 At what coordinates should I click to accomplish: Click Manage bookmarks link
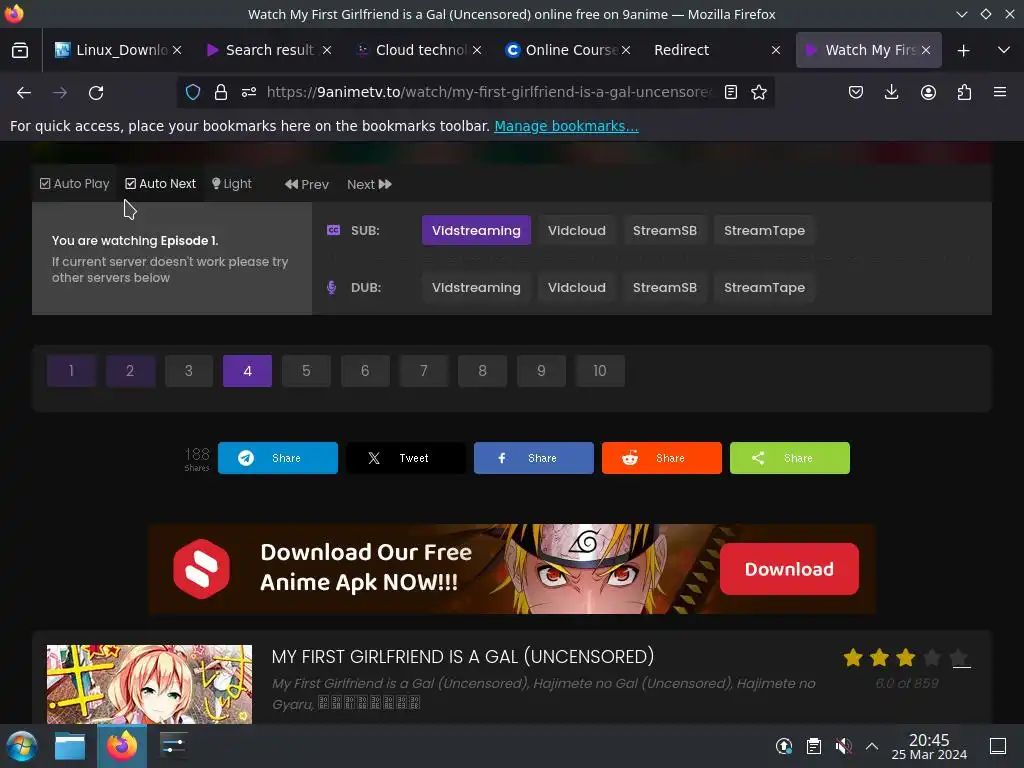click(x=566, y=126)
